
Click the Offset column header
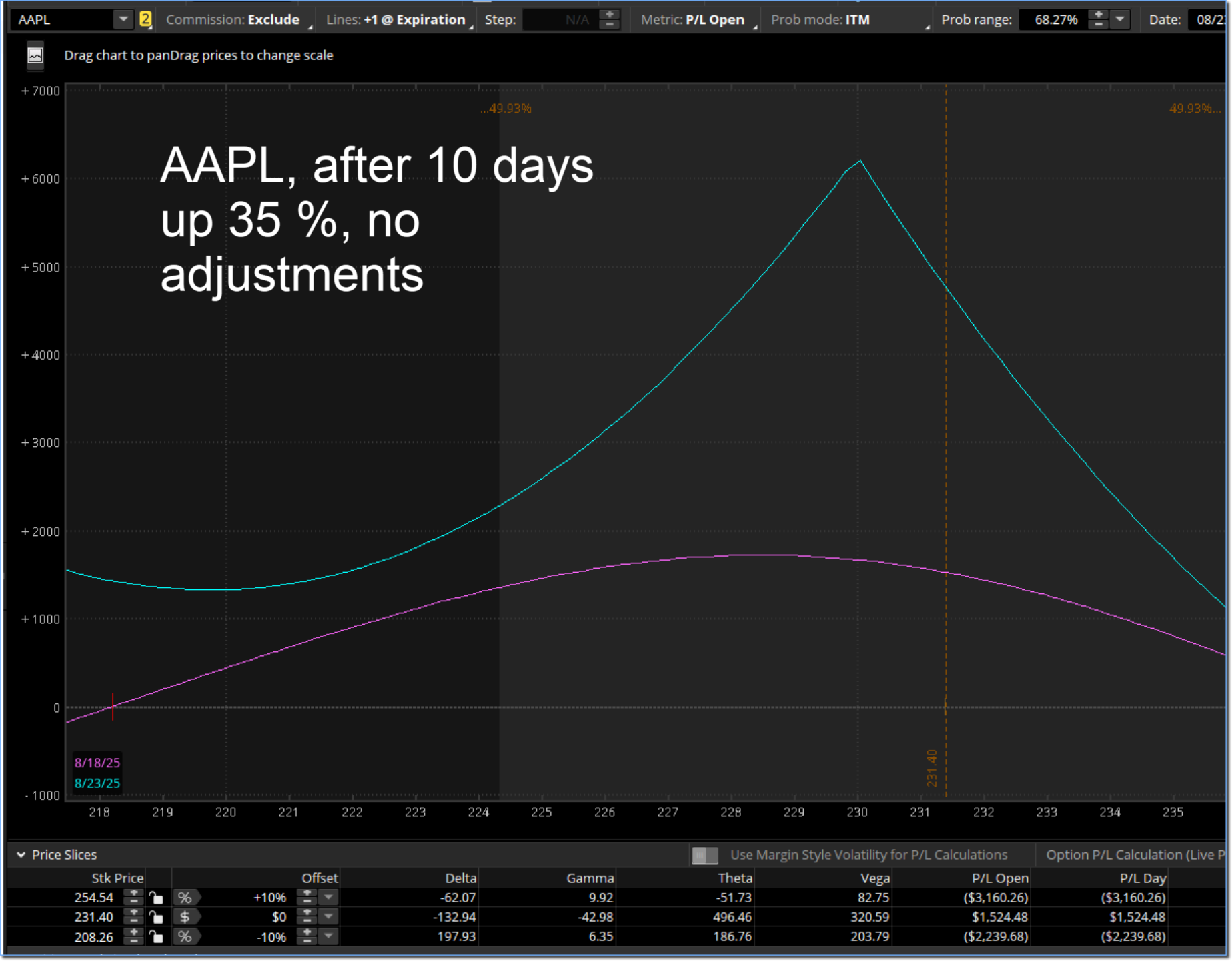pyautogui.click(x=320, y=878)
